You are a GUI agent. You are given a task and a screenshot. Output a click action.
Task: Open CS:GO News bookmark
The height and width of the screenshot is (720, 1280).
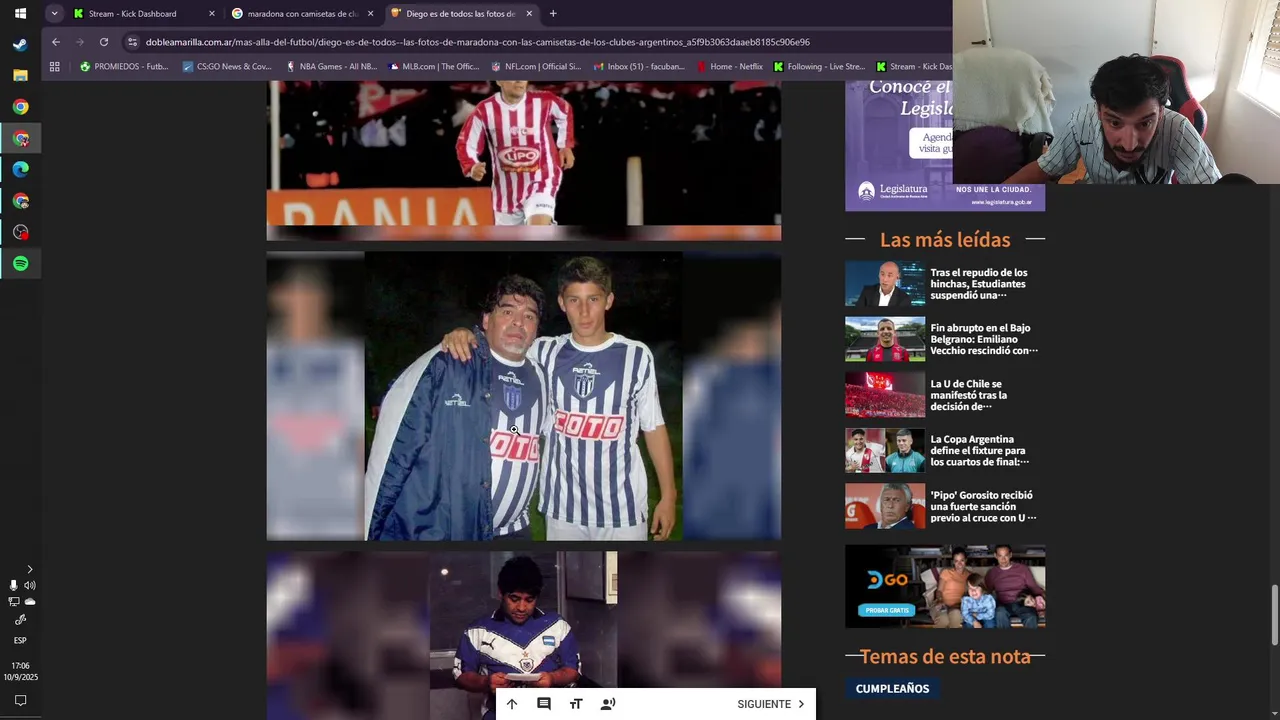227,67
